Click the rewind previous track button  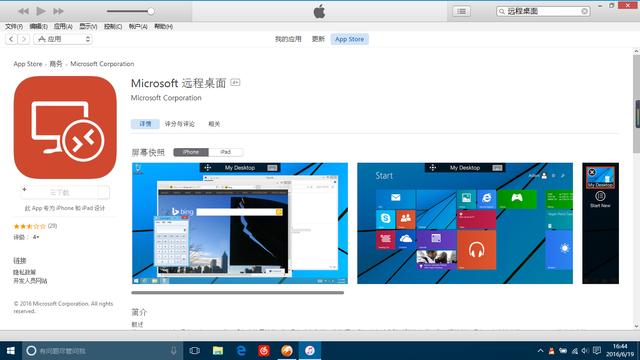(x=23, y=11)
